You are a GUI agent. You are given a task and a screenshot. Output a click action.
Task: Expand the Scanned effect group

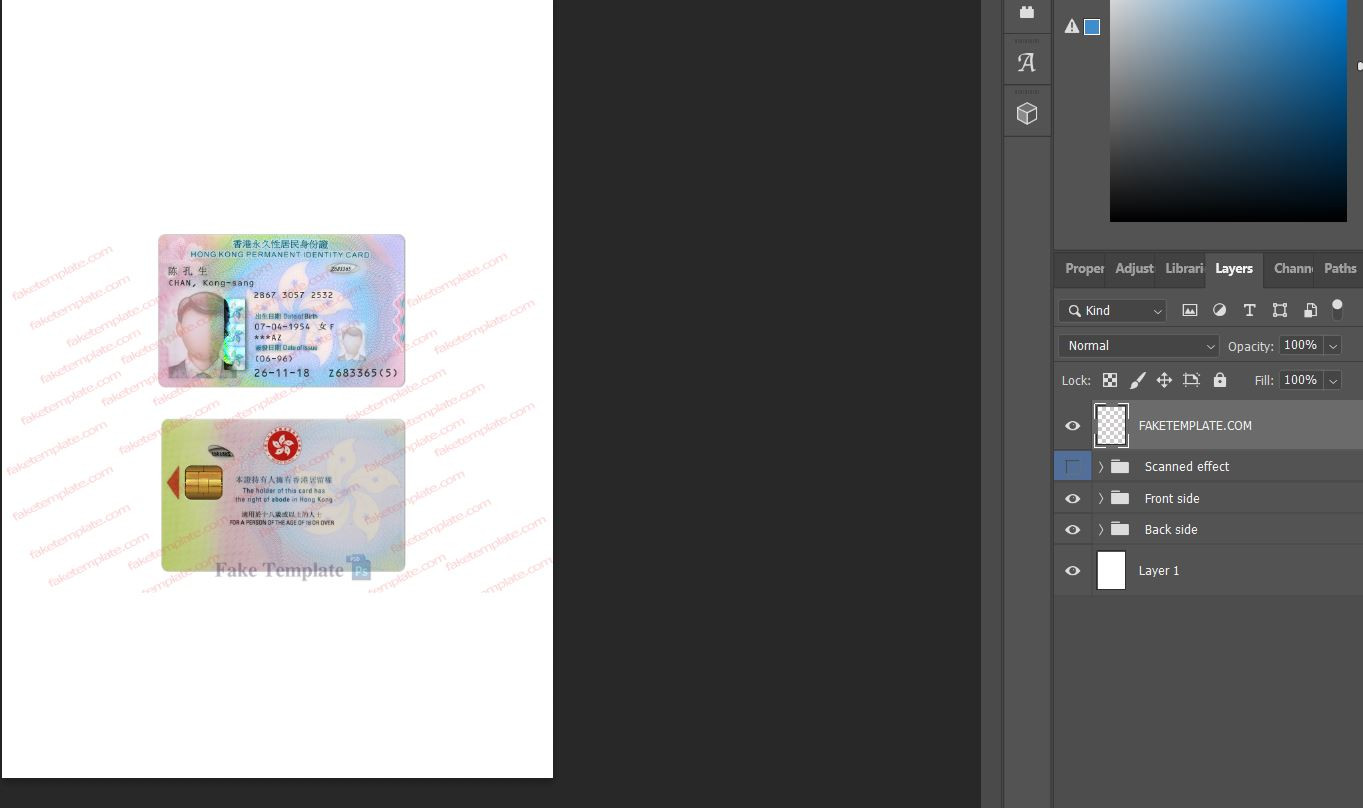[x=1100, y=466]
